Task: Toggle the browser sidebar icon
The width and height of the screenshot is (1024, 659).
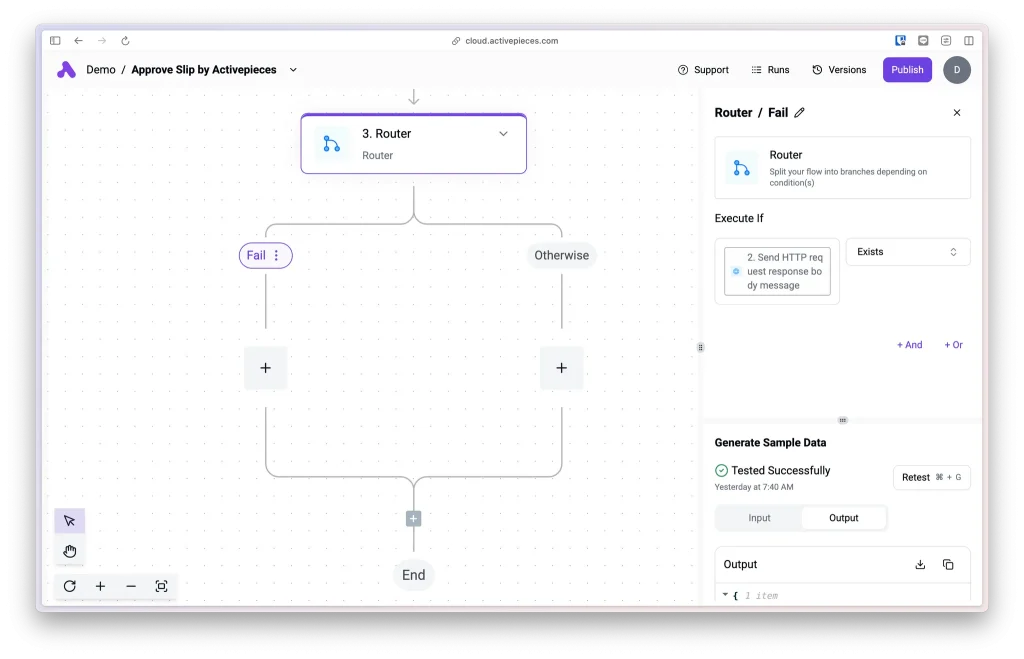Action: click(55, 40)
